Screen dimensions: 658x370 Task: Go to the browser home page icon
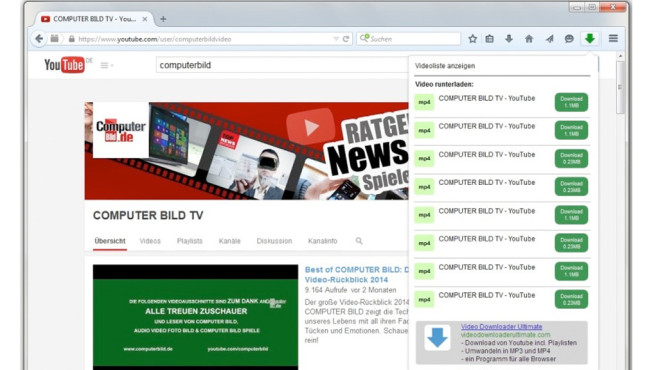point(529,39)
